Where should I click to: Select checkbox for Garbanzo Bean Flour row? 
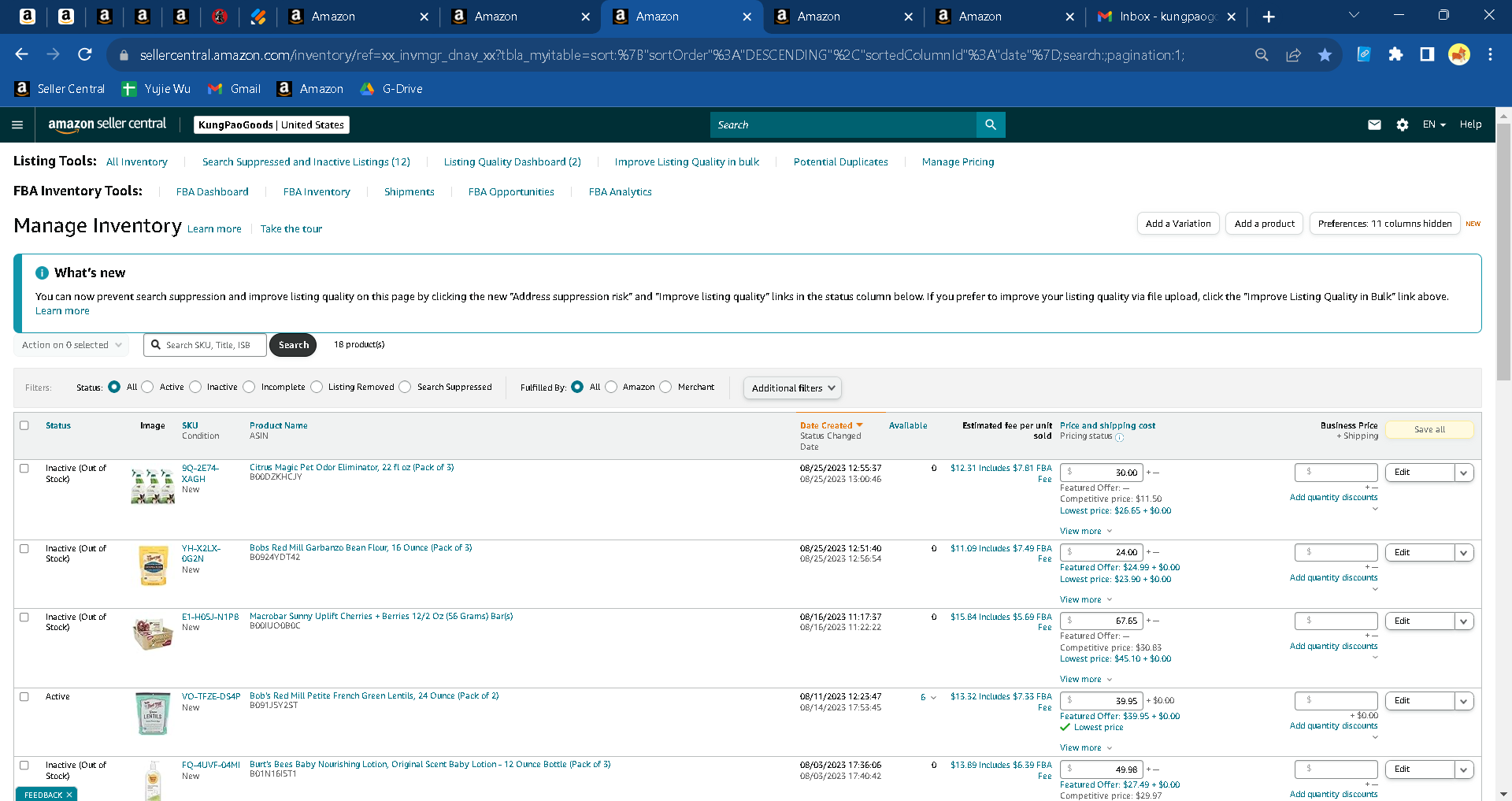[24, 548]
